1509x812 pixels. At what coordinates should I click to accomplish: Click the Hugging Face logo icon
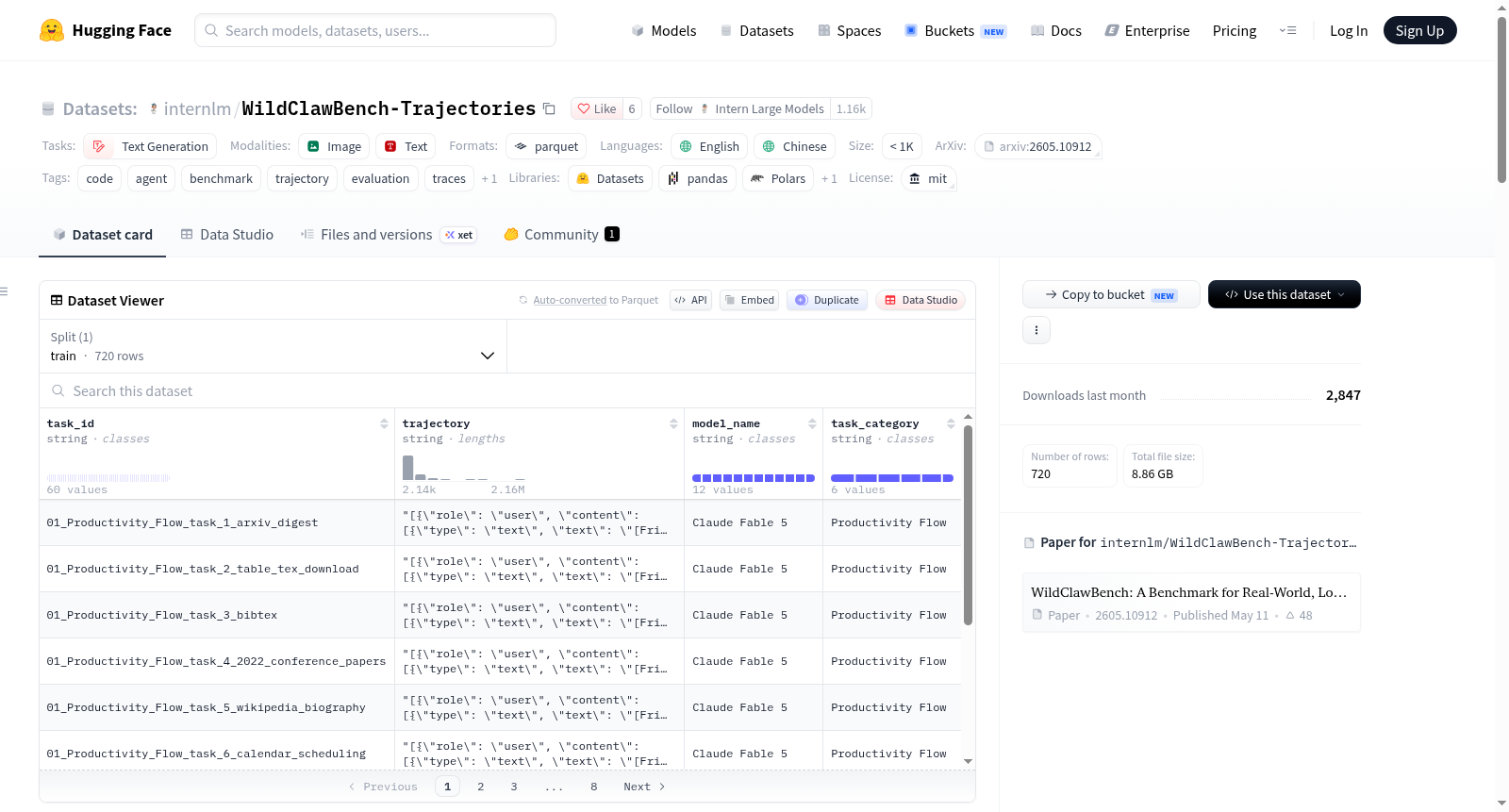pos(52,30)
